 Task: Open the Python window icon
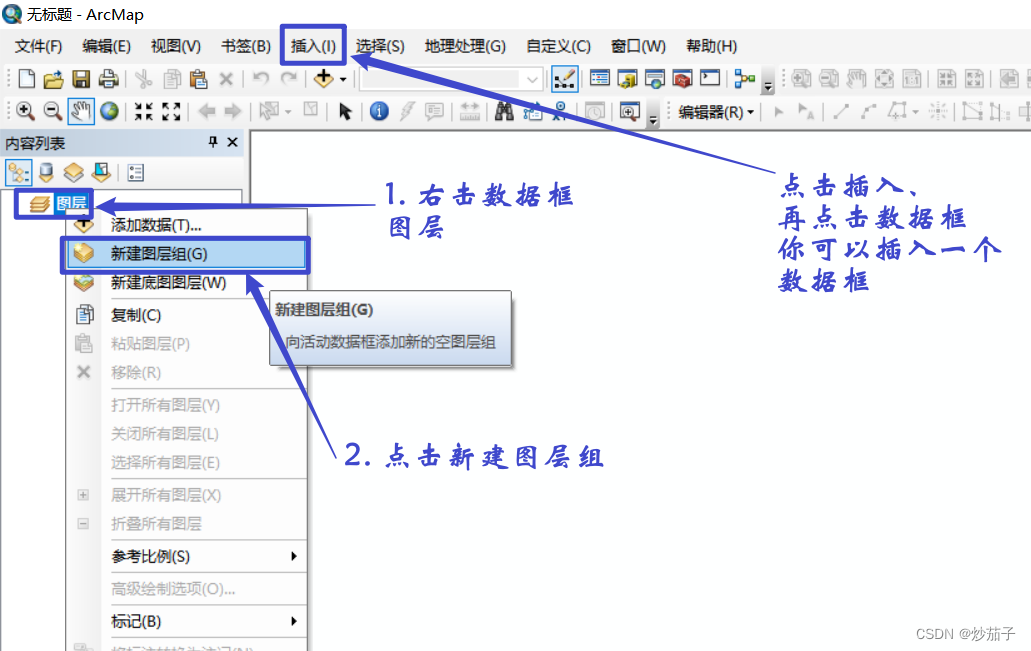[710, 78]
